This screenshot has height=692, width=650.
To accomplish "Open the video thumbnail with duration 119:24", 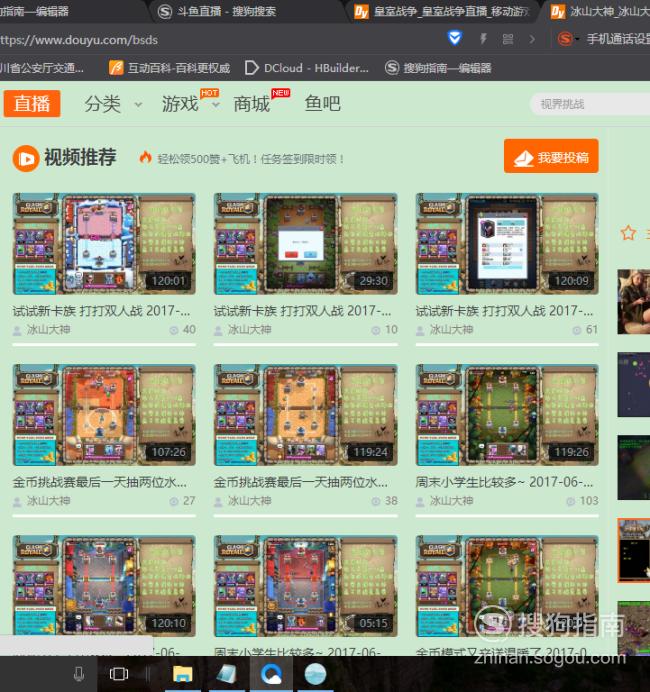I will click(x=305, y=415).
